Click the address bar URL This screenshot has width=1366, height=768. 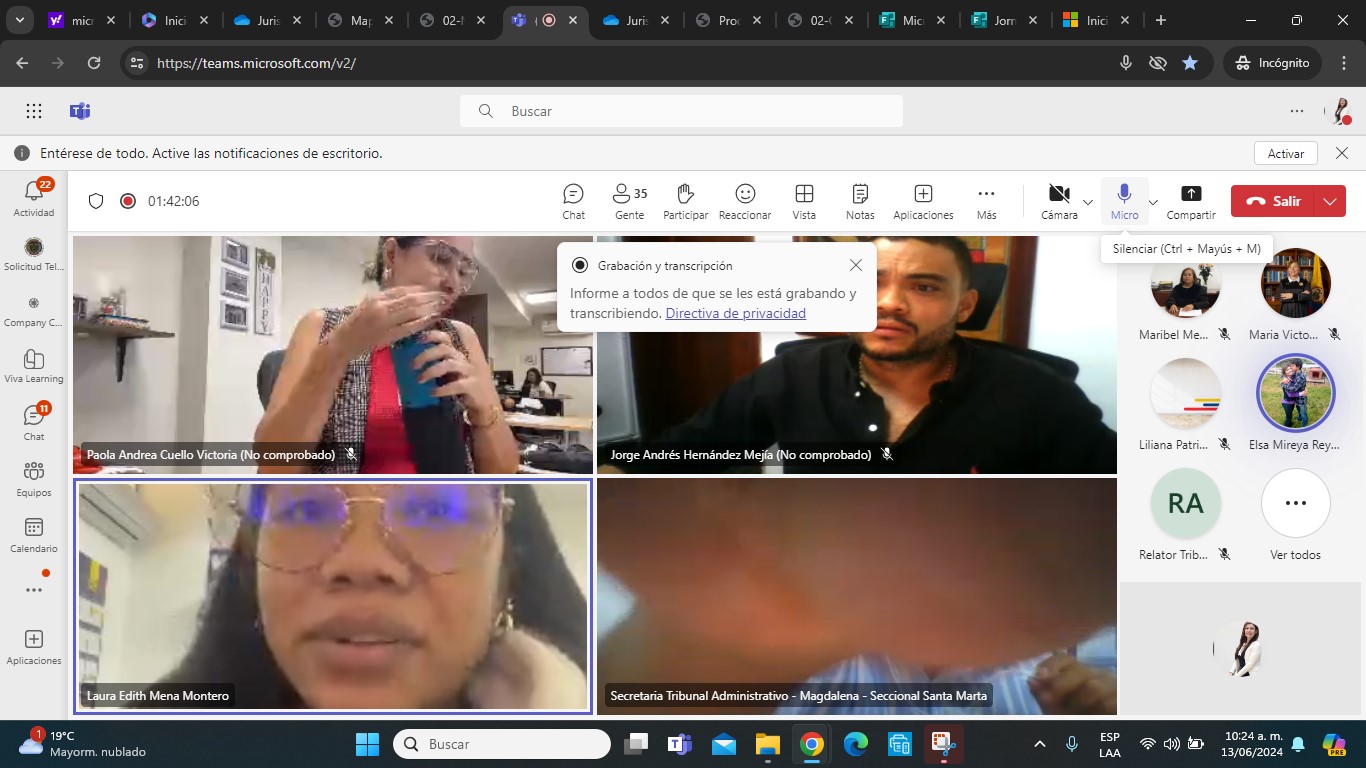pyautogui.click(x=256, y=63)
